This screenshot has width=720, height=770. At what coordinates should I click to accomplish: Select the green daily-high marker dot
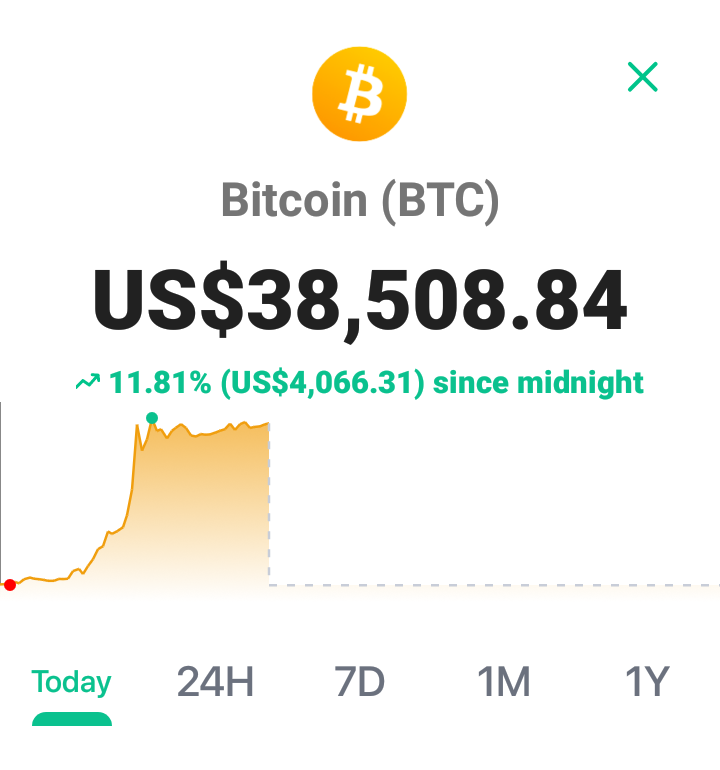(x=152, y=418)
